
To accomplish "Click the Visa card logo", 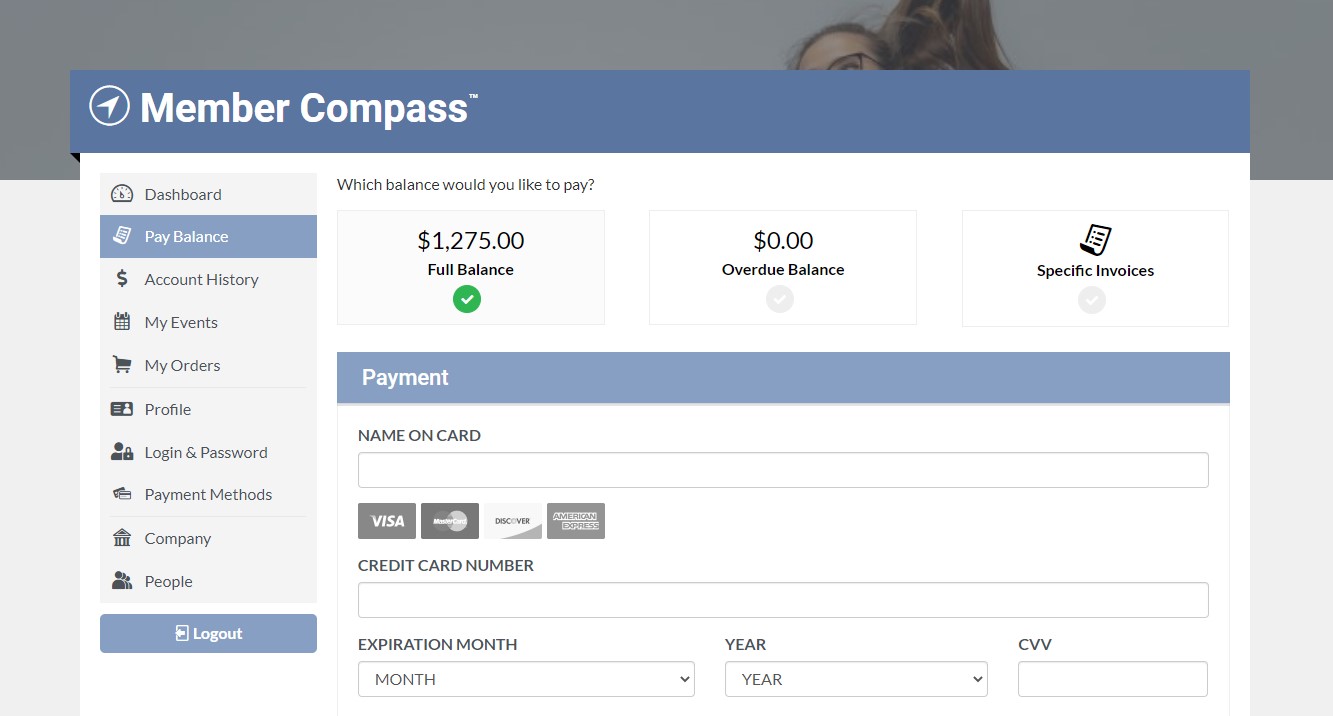I will [387, 521].
